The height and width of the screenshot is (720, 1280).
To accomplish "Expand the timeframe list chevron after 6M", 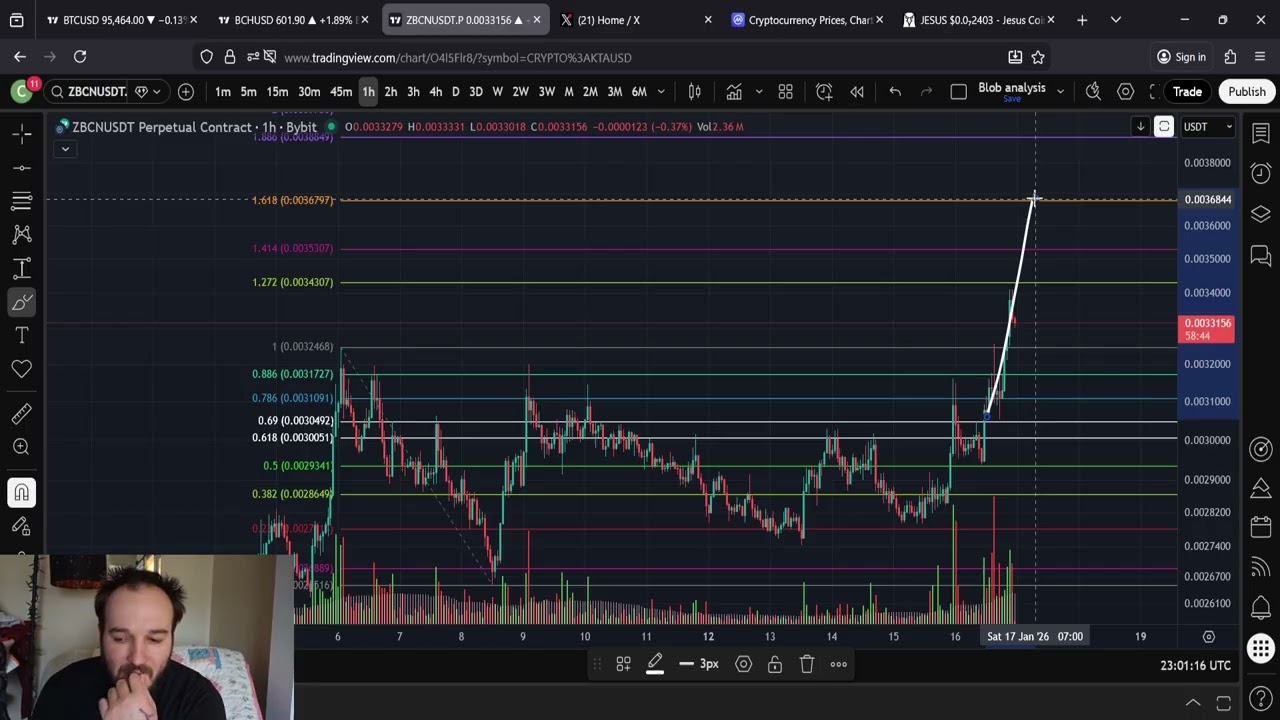I will click(661, 92).
